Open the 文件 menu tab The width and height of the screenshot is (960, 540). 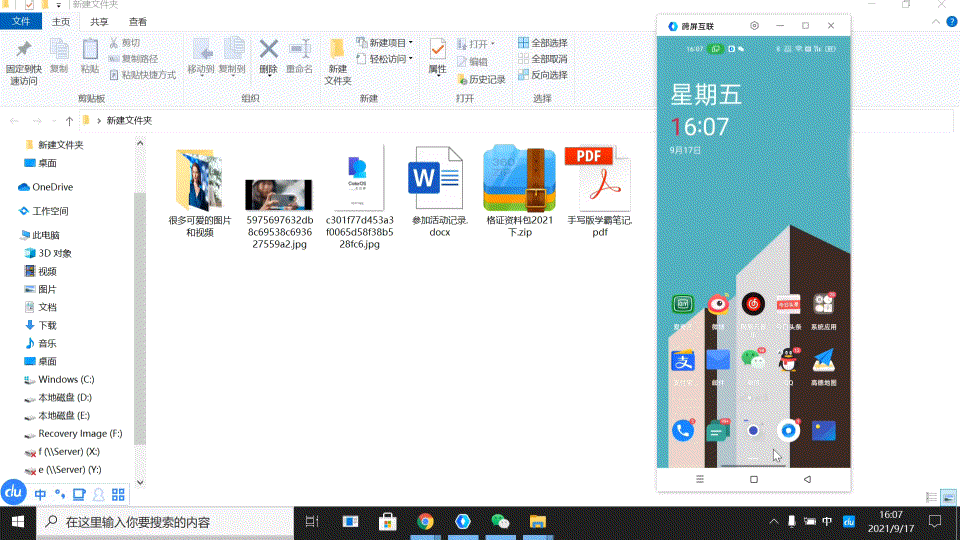(x=21, y=21)
